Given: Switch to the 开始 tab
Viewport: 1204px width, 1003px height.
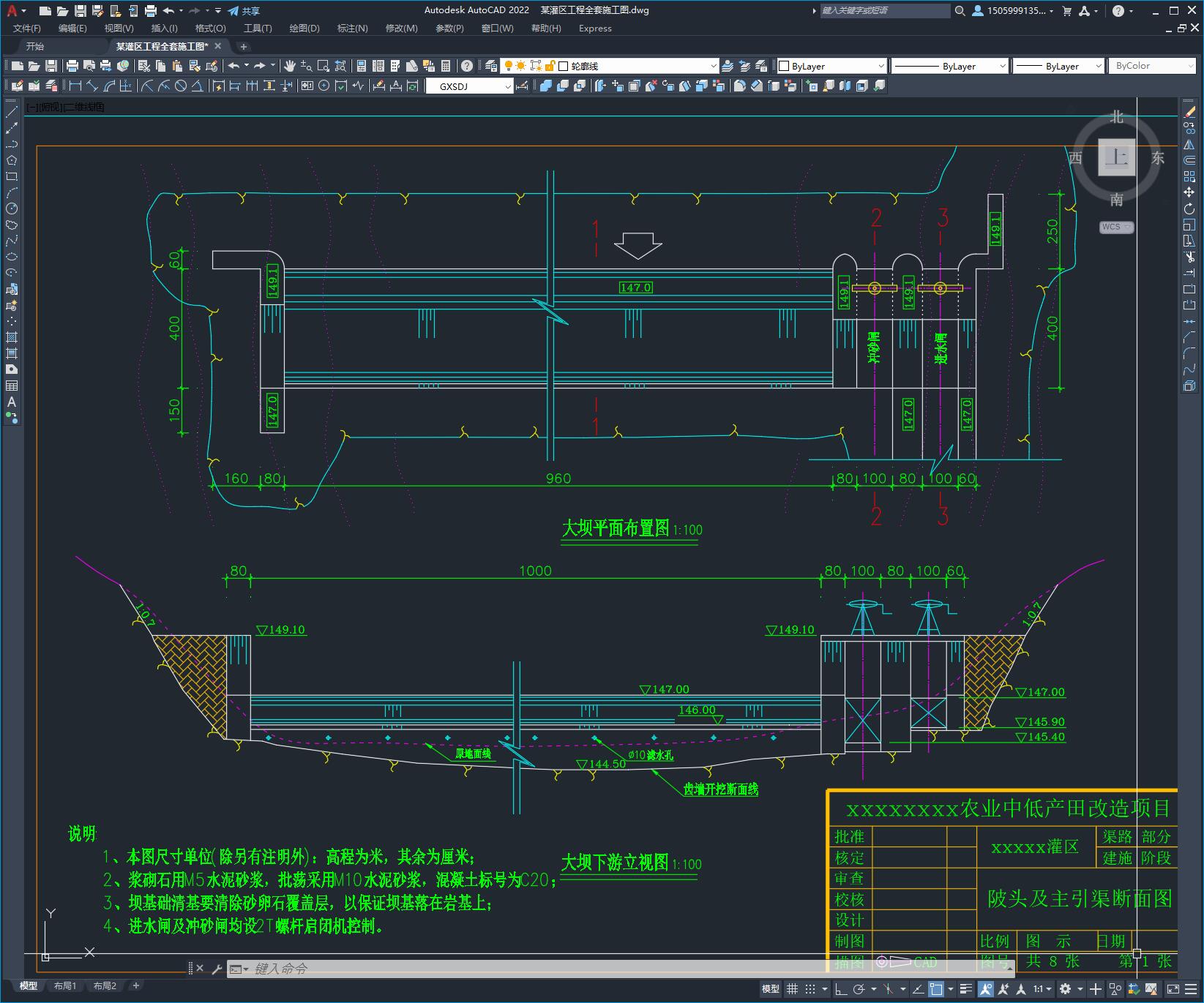Looking at the screenshot, I should pos(35,46).
